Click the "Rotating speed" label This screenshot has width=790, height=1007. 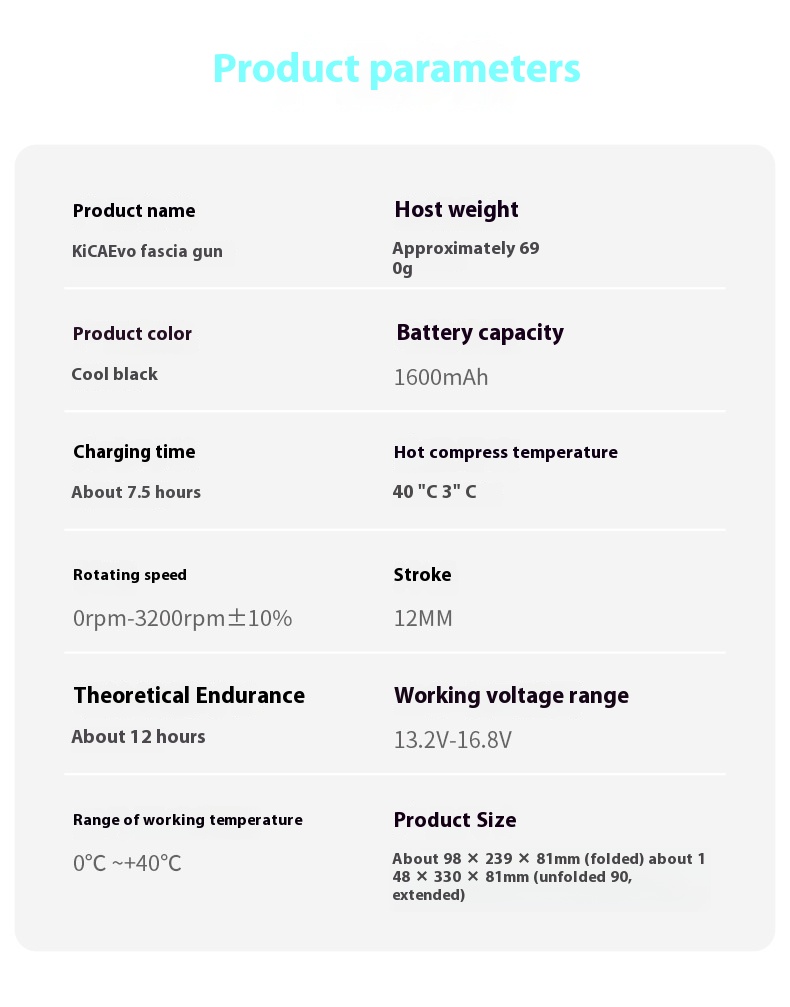coord(130,575)
